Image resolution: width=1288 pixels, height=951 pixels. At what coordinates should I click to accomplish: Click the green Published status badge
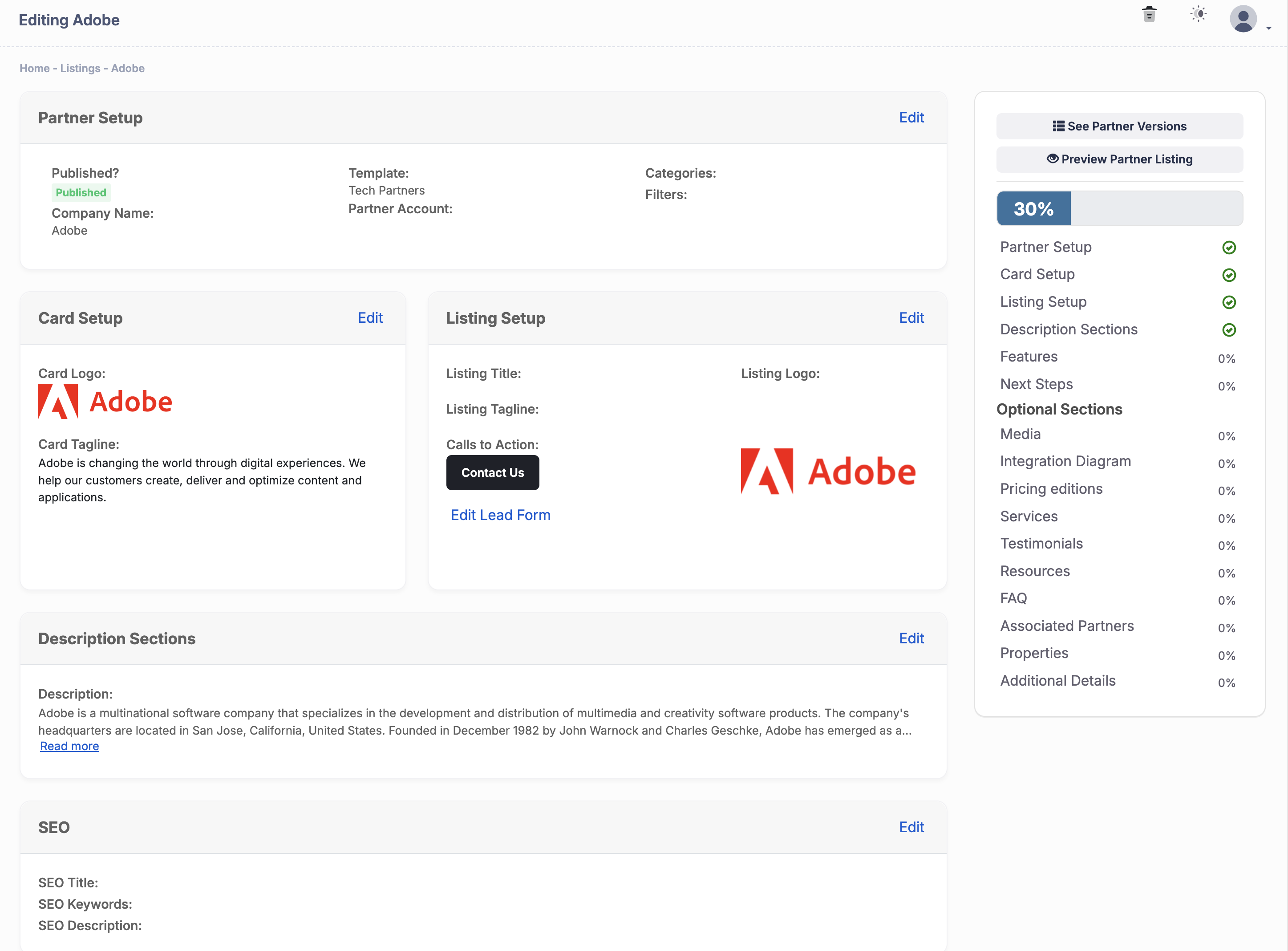(x=81, y=193)
